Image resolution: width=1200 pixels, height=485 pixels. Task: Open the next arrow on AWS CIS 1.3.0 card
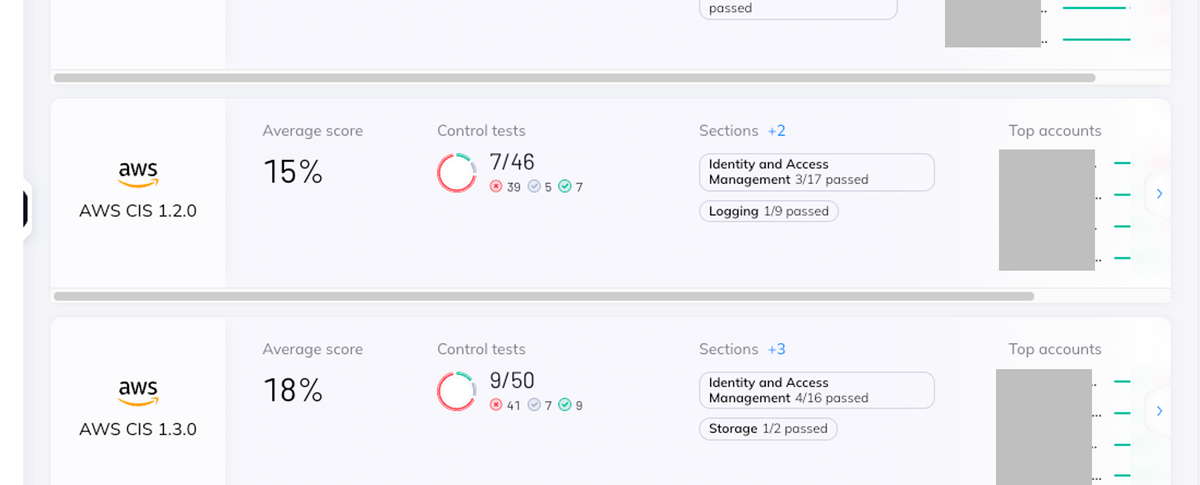pyautogui.click(x=1159, y=411)
